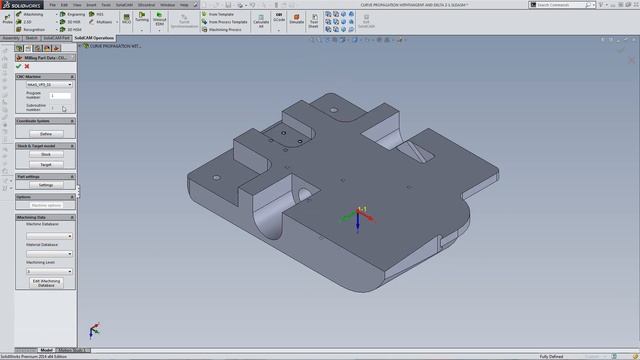The width and height of the screenshot is (640, 360).
Task: Click the SolidWorks logo
Action: (22, 5)
